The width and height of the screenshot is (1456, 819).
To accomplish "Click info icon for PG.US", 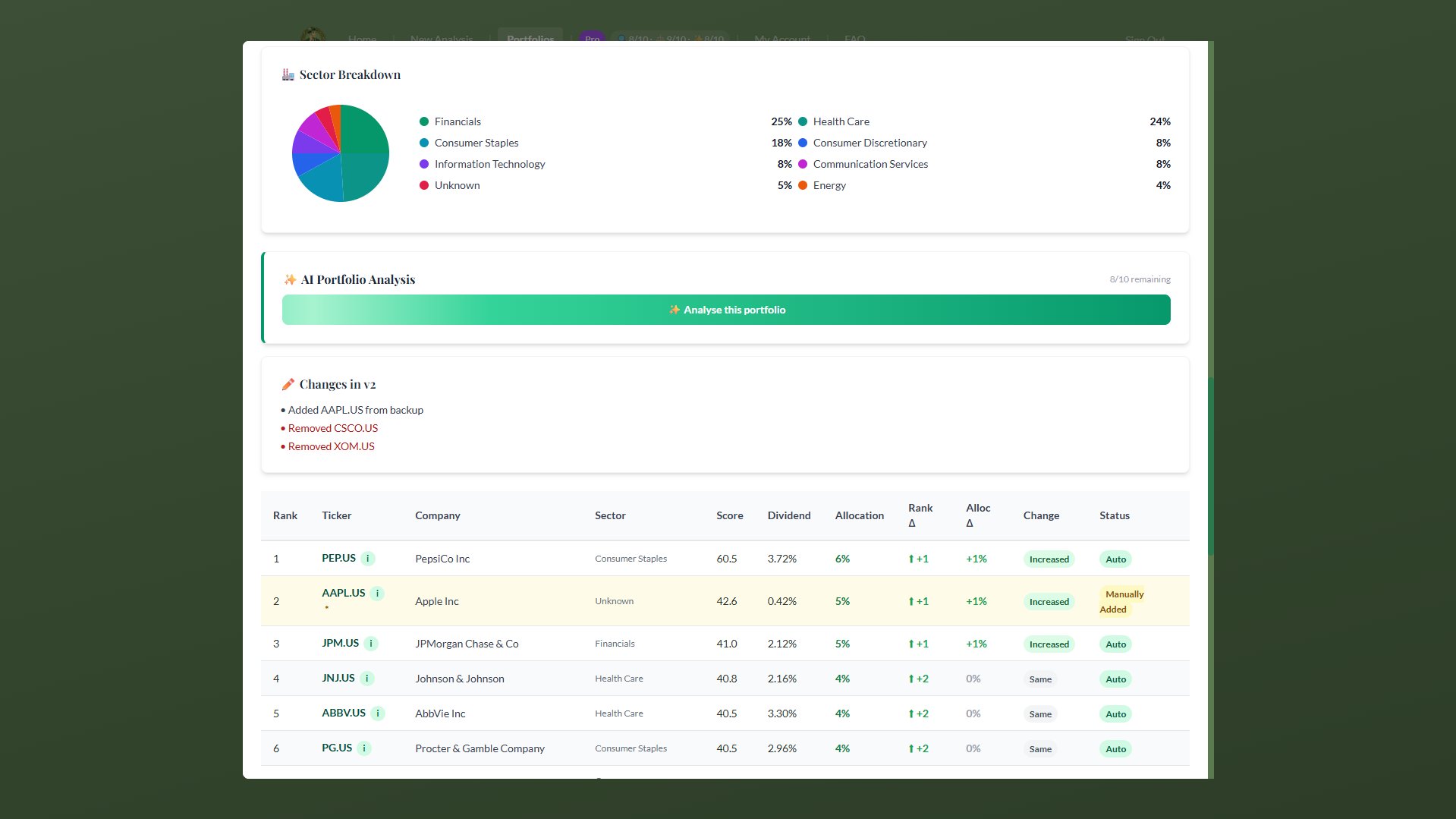I will [x=365, y=748].
